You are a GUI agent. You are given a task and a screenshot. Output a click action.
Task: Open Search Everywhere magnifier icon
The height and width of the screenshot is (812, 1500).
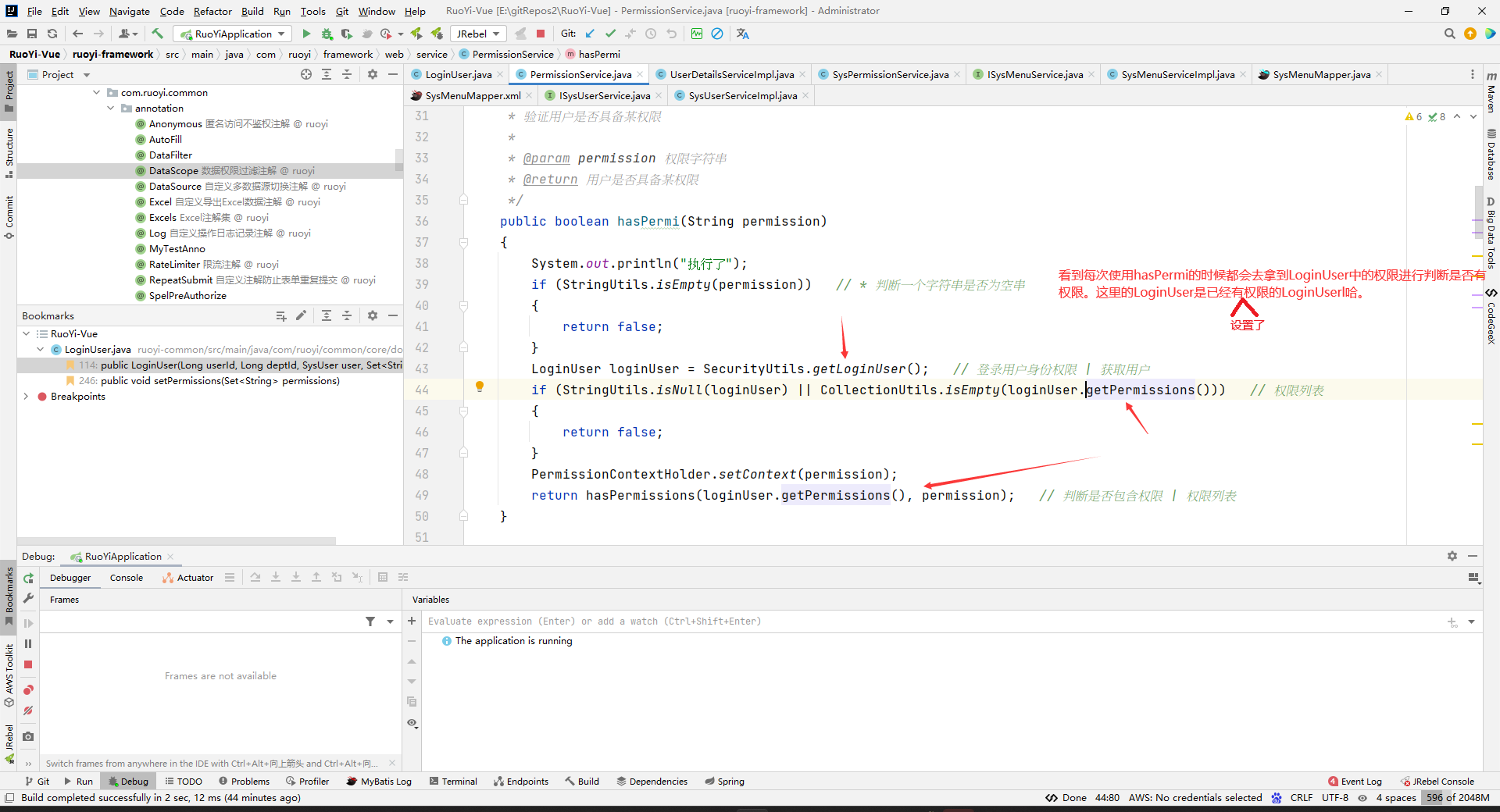coord(1449,34)
